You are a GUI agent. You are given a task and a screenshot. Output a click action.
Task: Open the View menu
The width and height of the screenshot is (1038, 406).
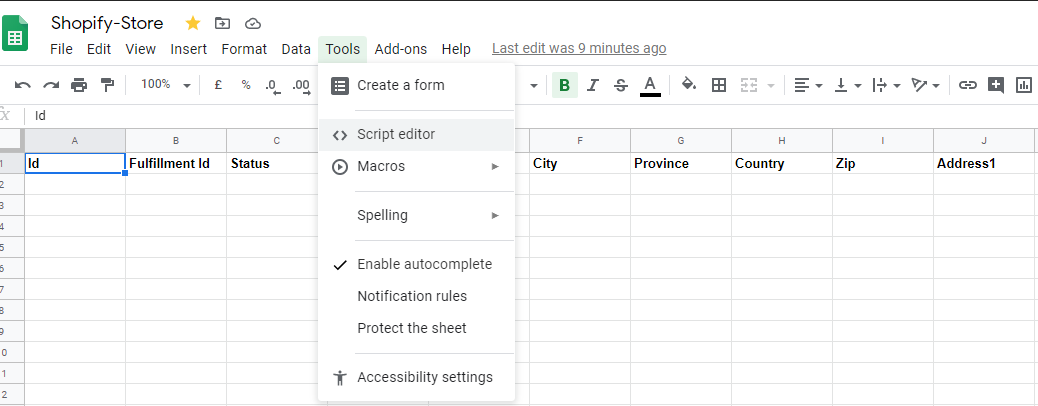tap(140, 49)
